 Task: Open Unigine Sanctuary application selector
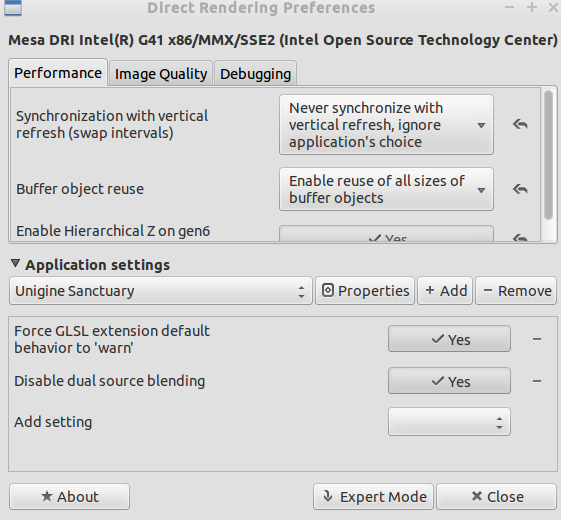[x=161, y=291]
